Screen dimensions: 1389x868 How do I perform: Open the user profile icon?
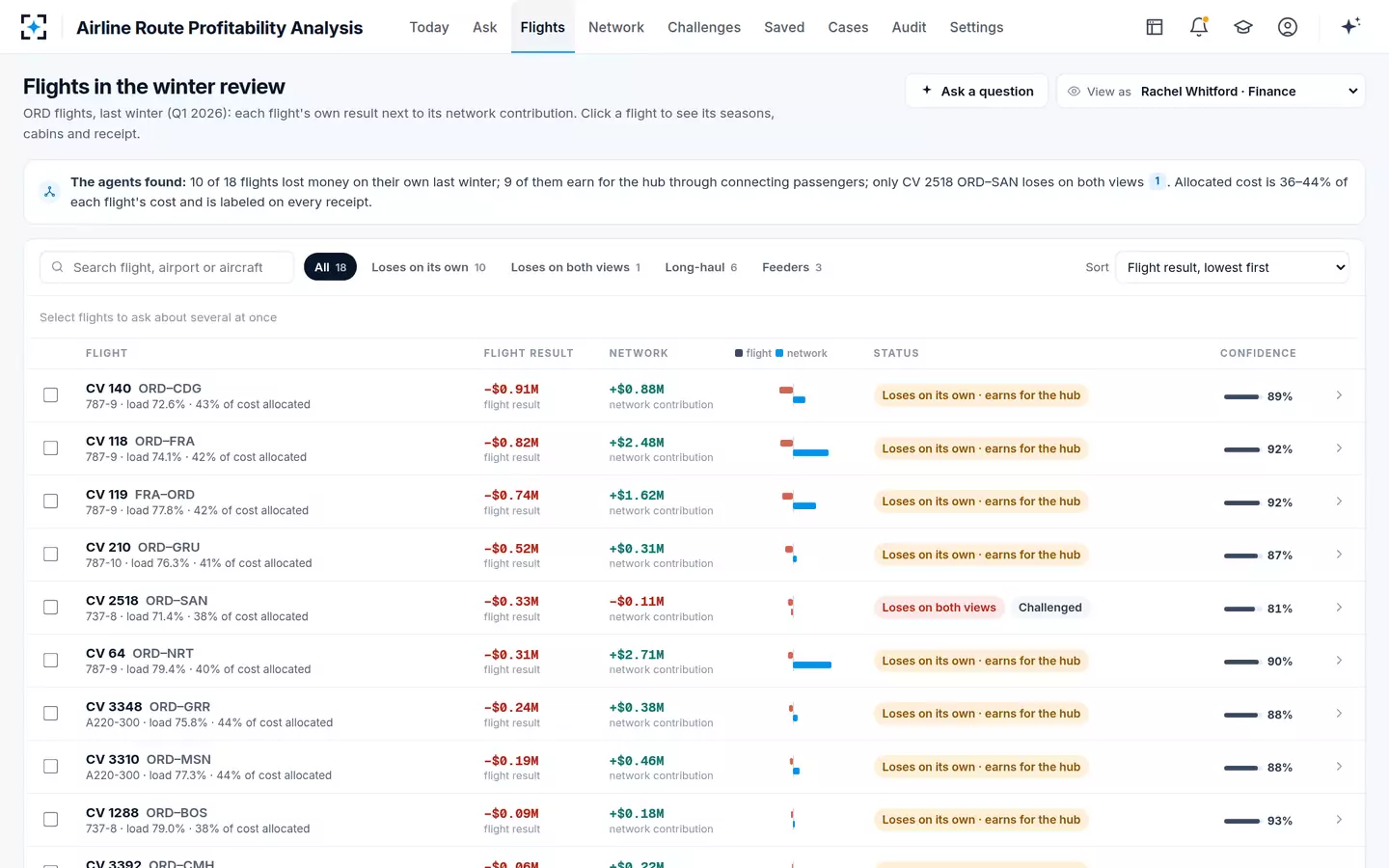click(x=1288, y=27)
